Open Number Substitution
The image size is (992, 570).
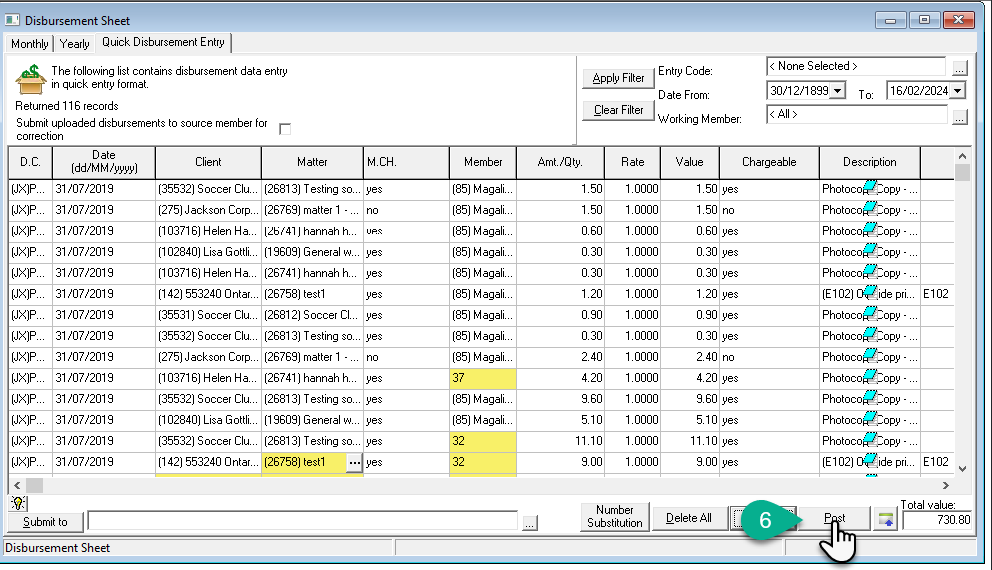614,516
